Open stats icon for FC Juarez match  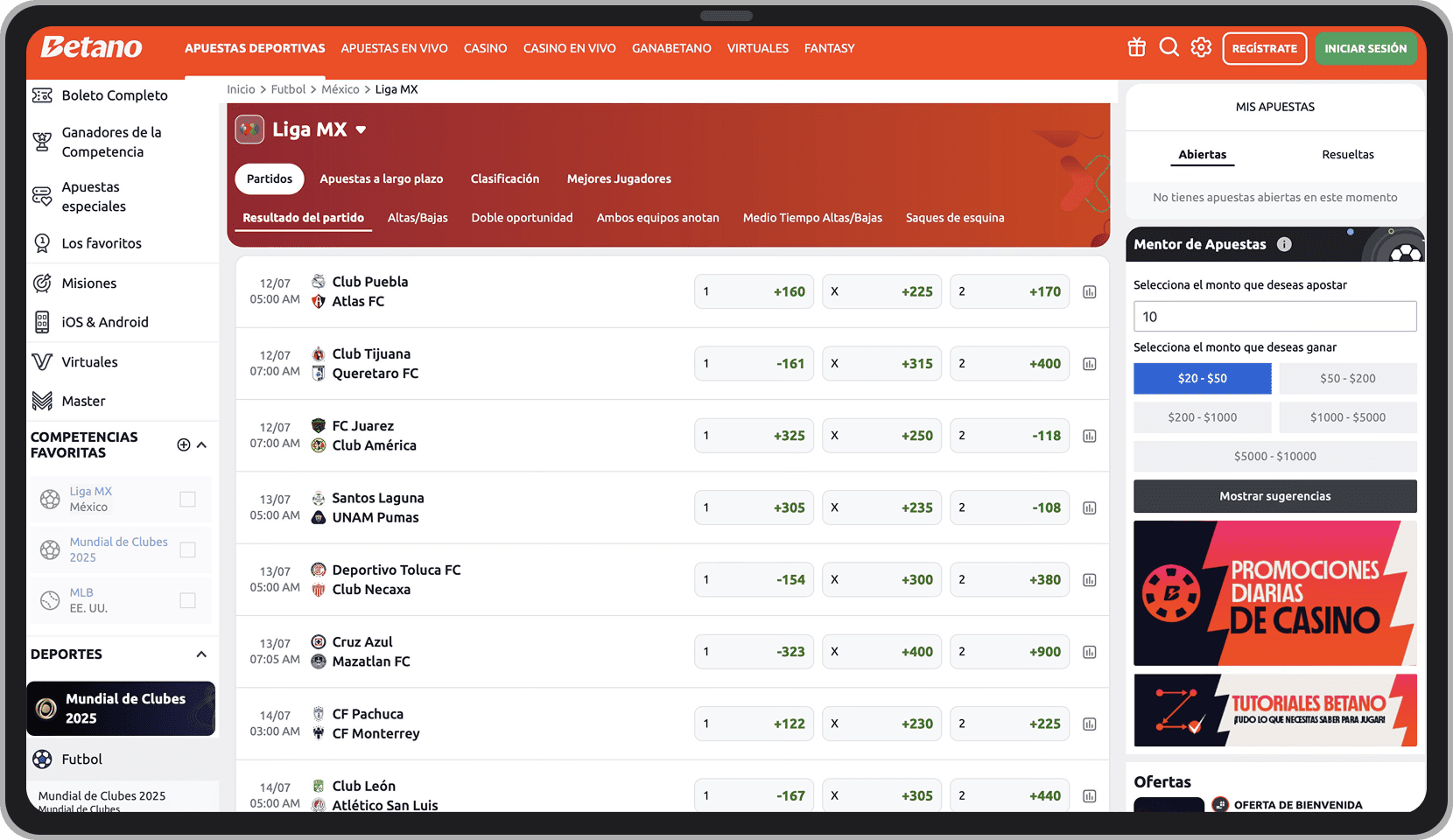1090,436
